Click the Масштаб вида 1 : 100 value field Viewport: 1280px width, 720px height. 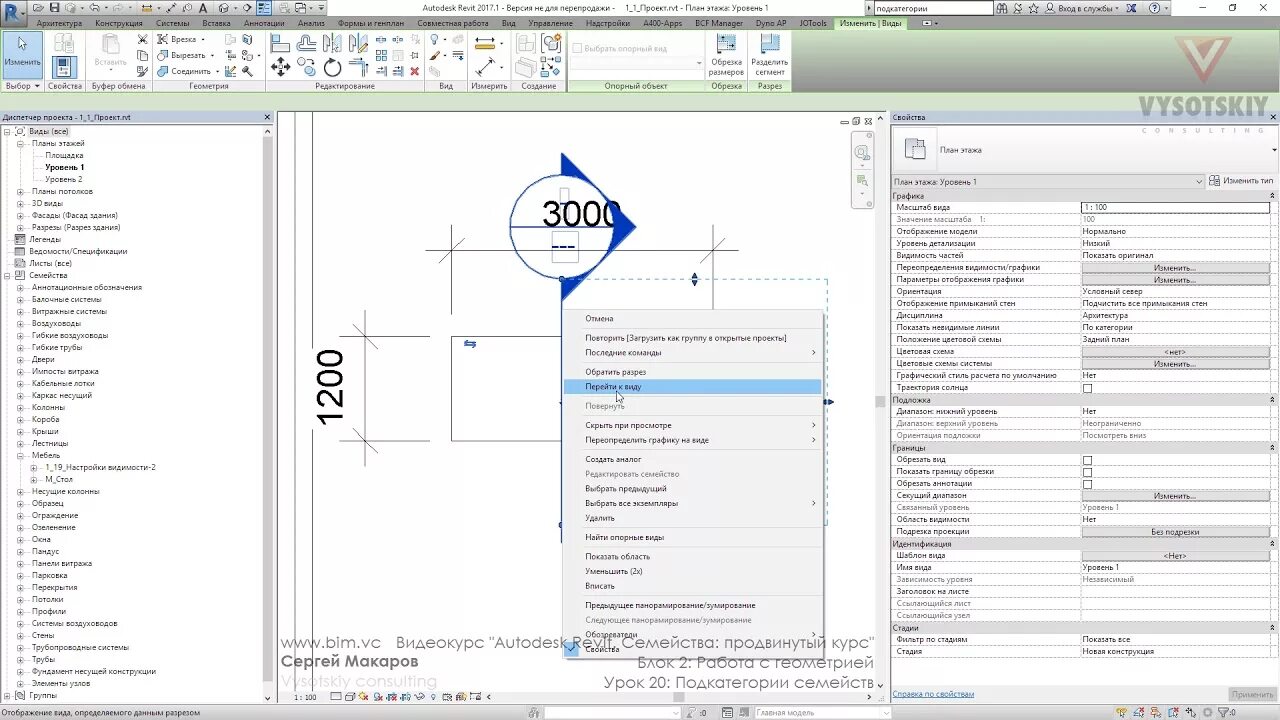pos(1175,207)
